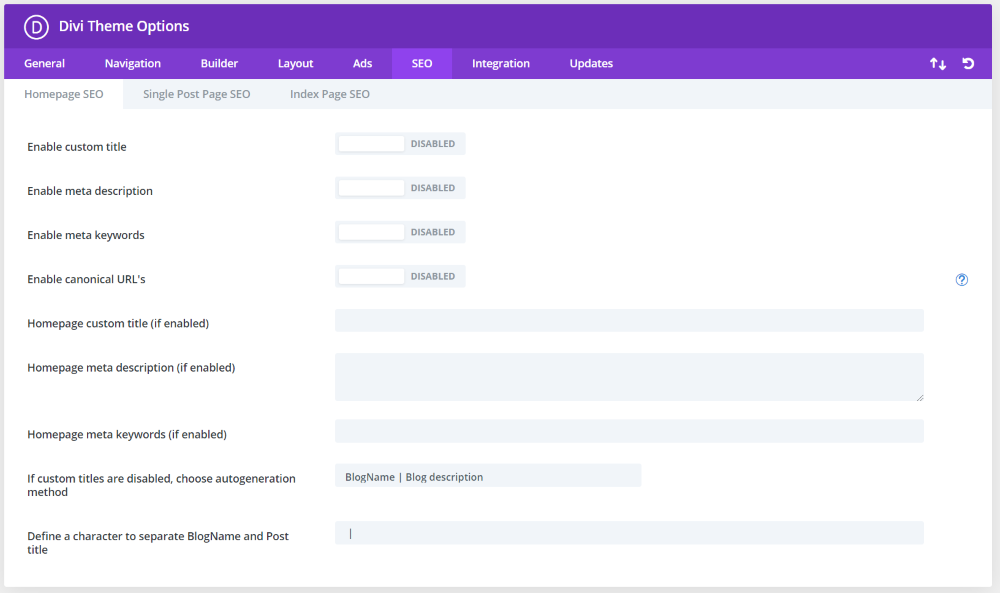Open the title autogeneration method dropdown

[488, 476]
